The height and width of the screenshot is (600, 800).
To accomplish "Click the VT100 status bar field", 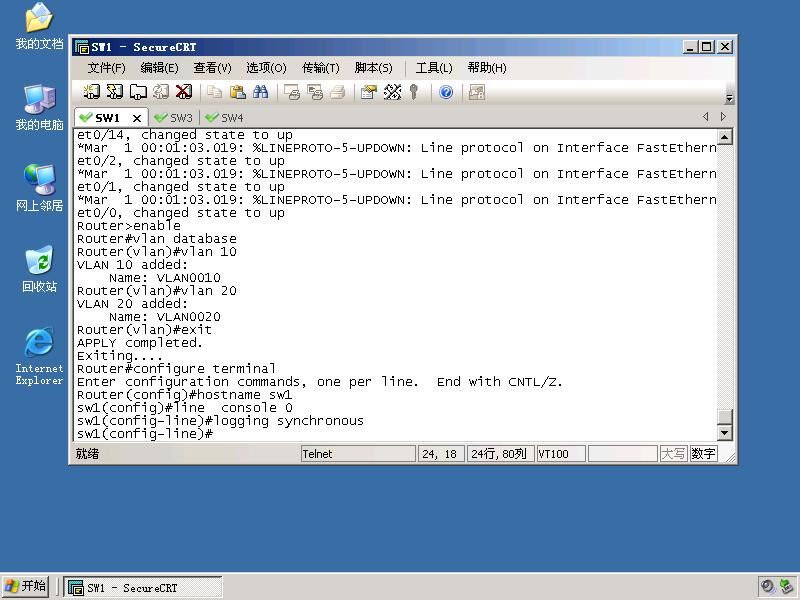I will [x=560, y=454].
